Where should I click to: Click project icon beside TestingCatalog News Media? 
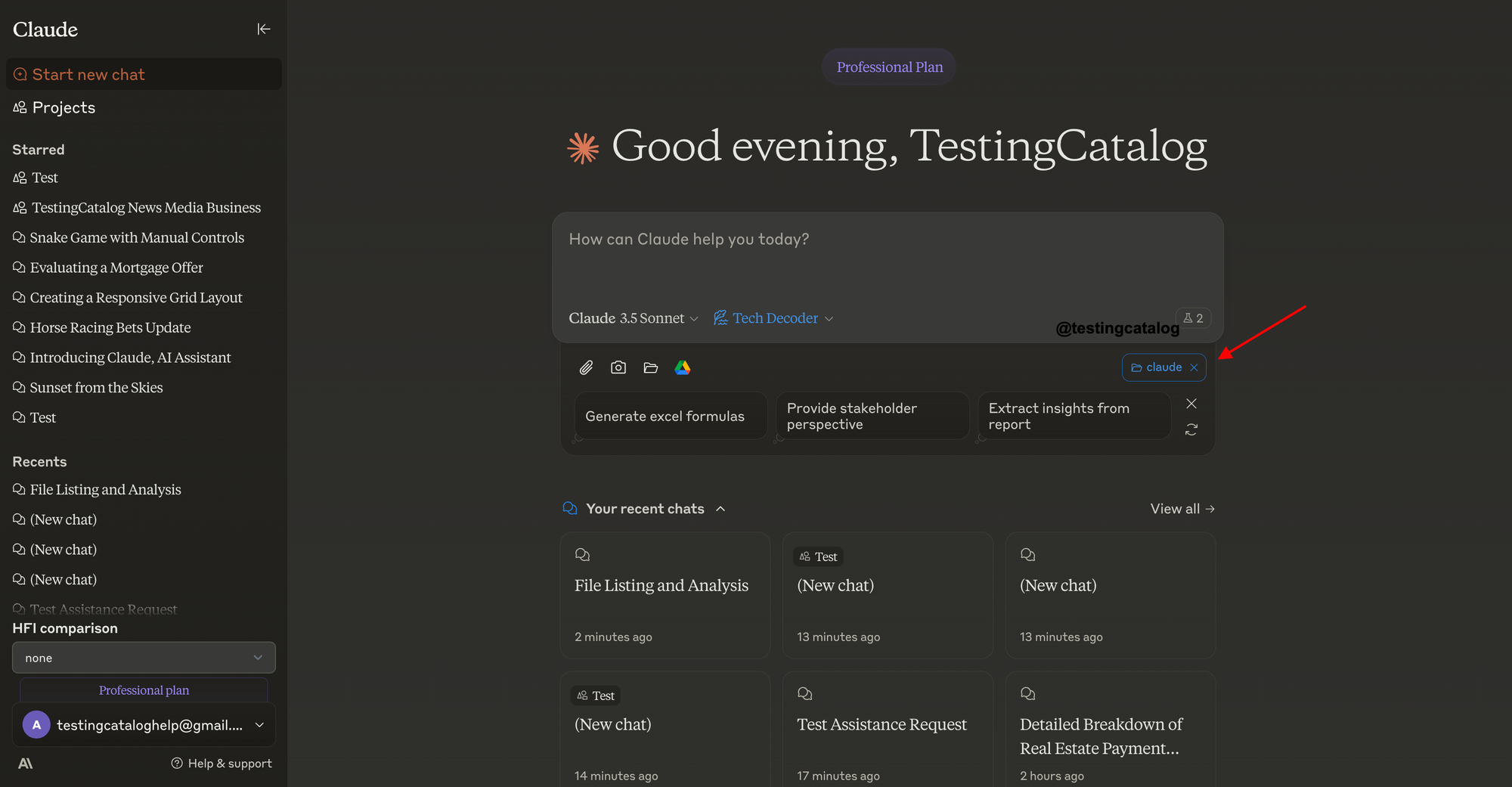[20, 207]
